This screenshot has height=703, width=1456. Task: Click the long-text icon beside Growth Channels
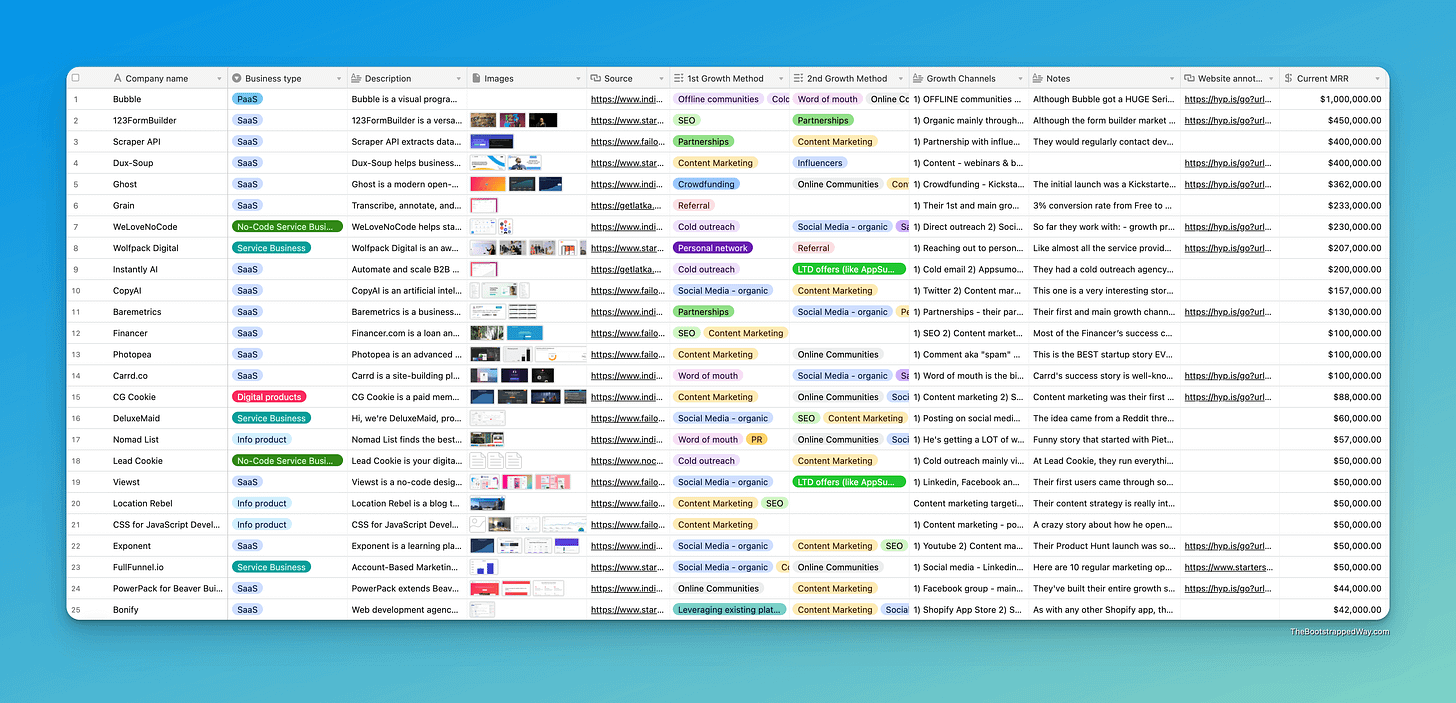(x=918, y=78)
